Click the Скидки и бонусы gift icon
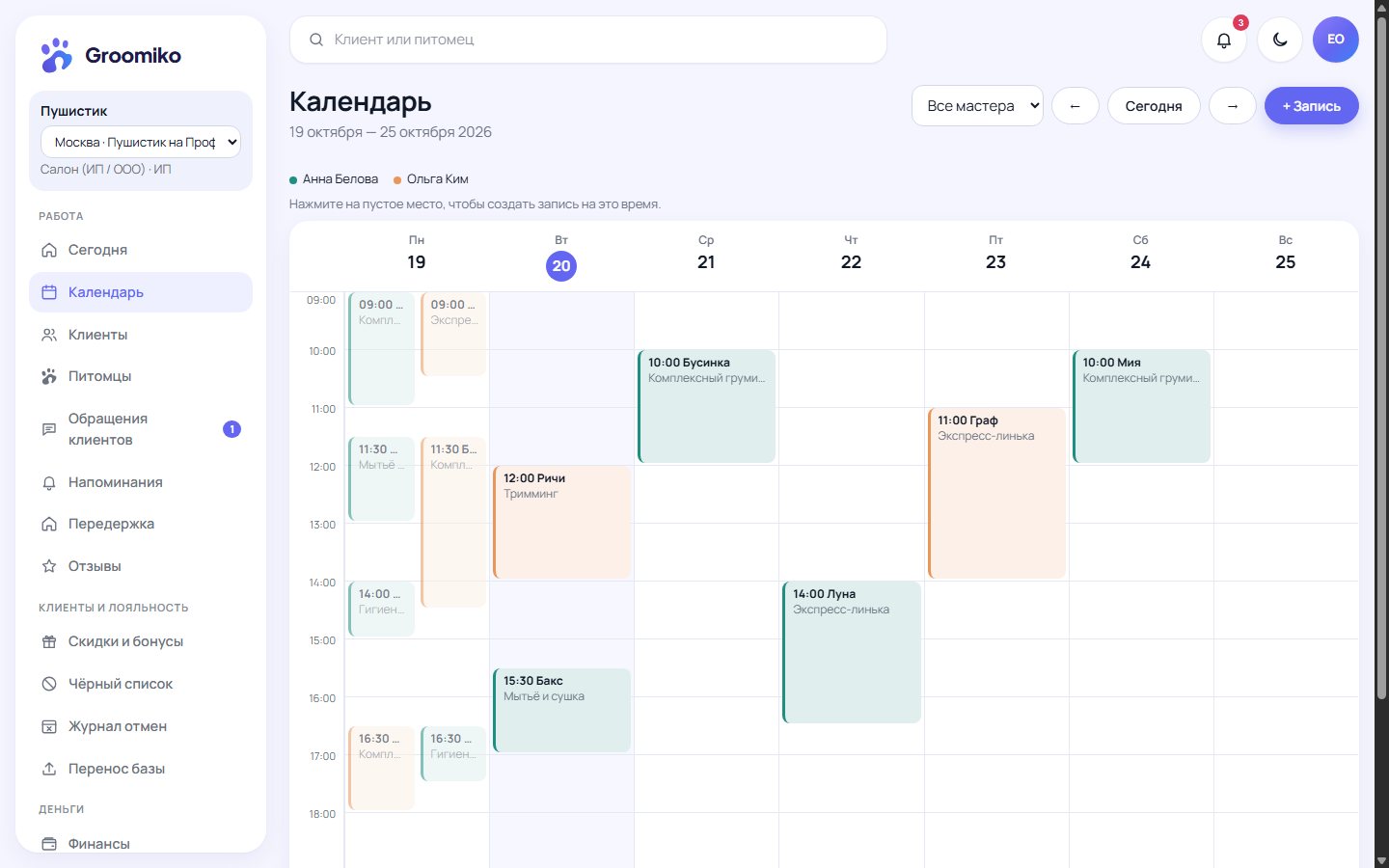The height and width of the screenshot is (868, 1389). coord(49,641)
